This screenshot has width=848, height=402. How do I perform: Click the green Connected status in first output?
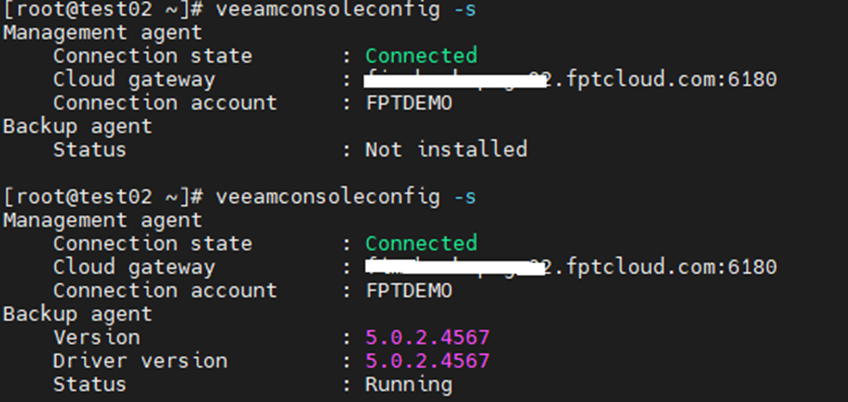421,56
